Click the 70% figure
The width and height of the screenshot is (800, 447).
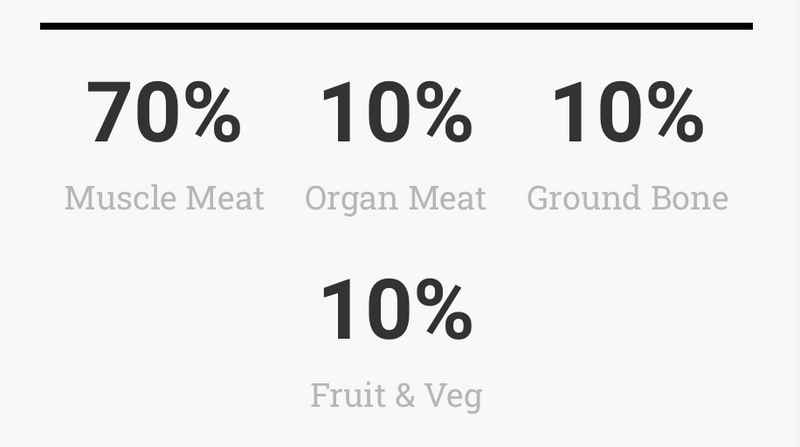pos(164,112)
